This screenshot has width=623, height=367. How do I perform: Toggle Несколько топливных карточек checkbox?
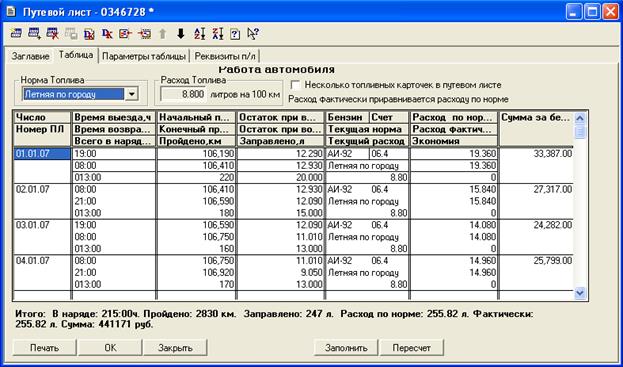(x=295, y=85)
